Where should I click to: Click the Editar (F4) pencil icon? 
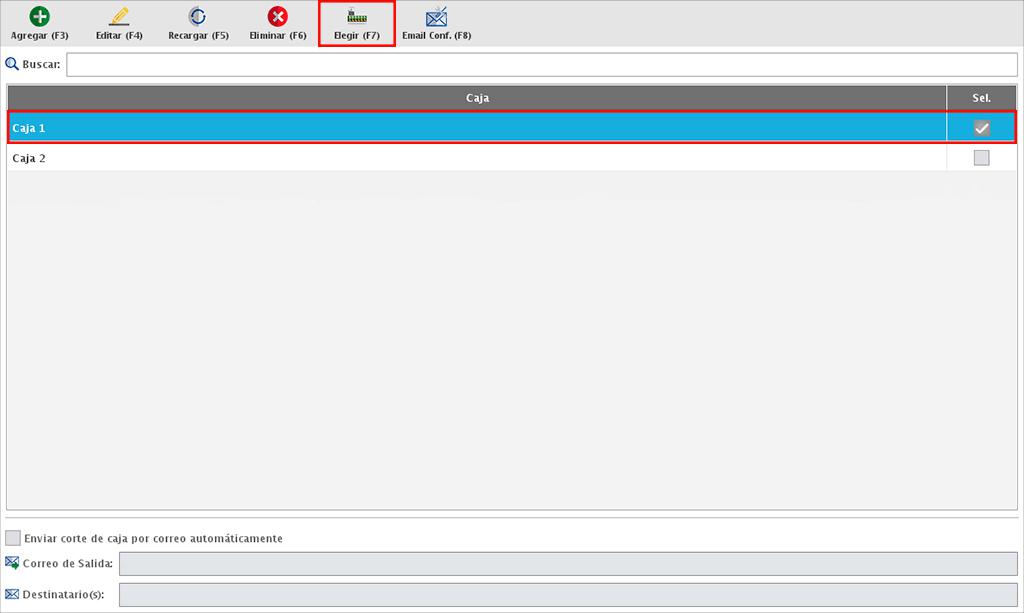coord(119,17)
